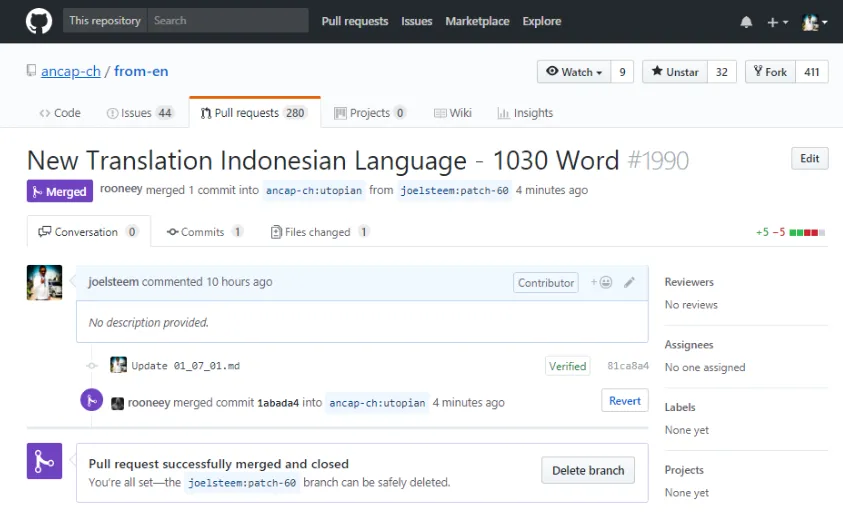This screenshot has width=843, height=512.
Task: Click the purple merge event icon
Action: coord(91,400)
